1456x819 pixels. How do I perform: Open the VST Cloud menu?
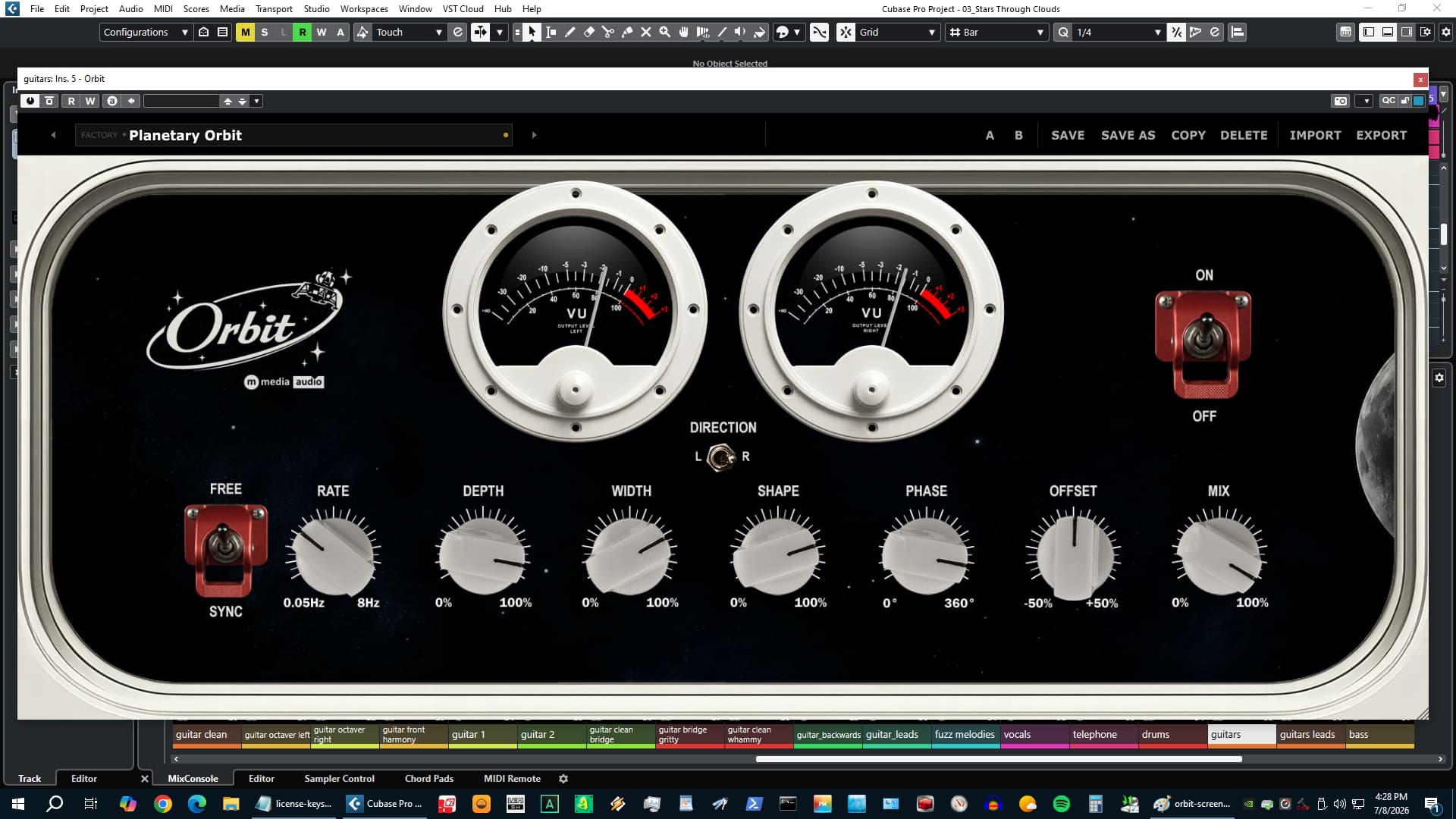pos(463,8)
